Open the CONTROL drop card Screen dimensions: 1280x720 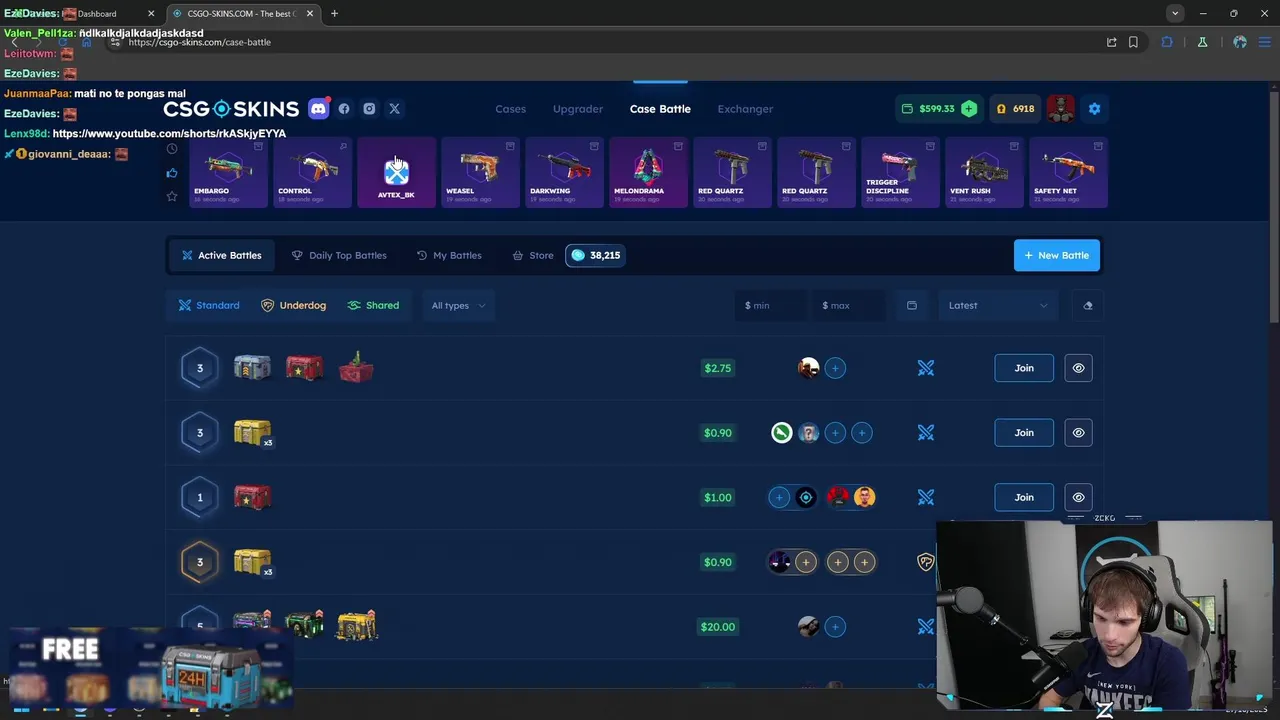click(313, 173)
